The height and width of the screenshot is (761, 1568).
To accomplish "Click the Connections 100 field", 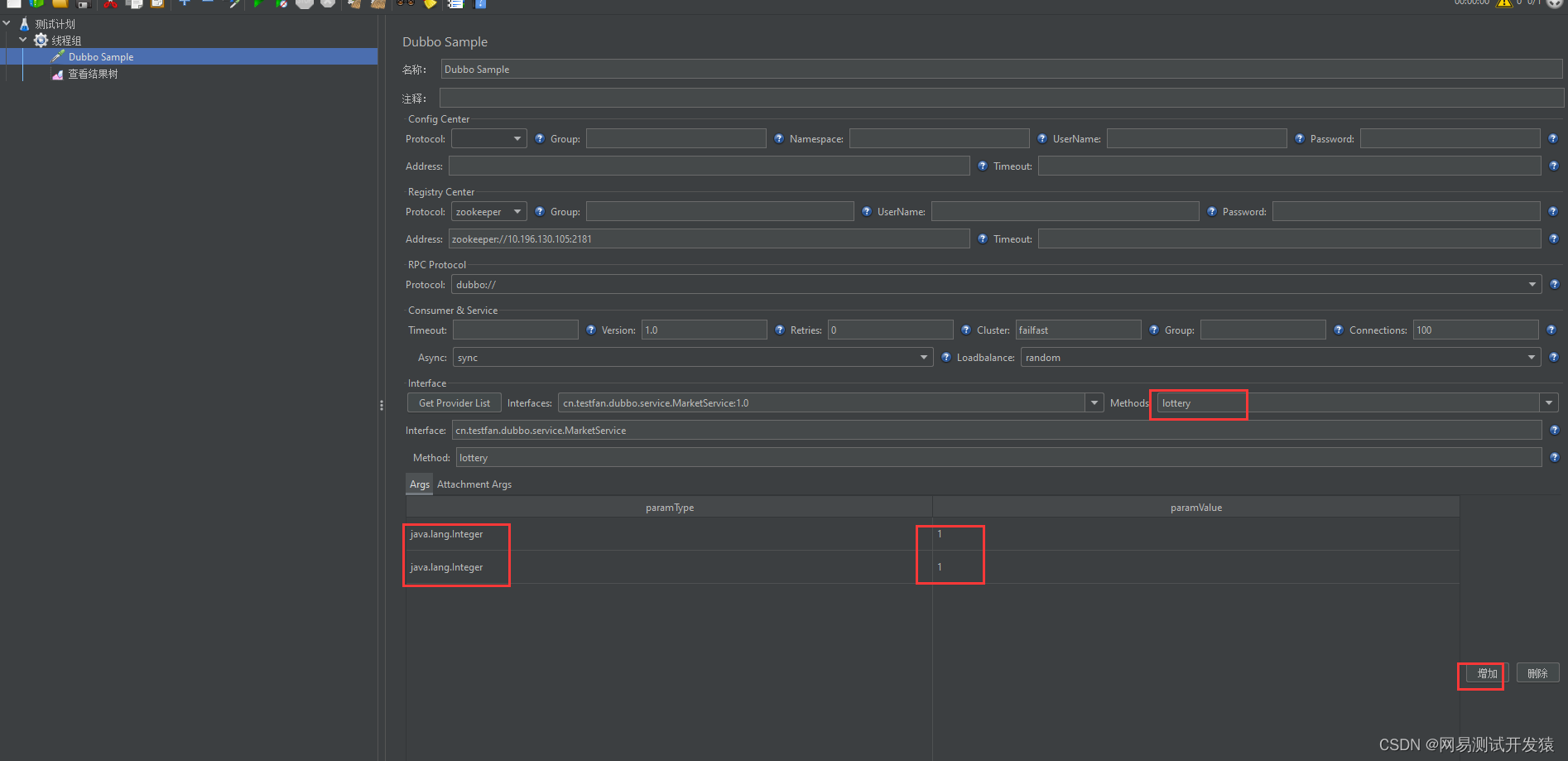I will 1476,330.
